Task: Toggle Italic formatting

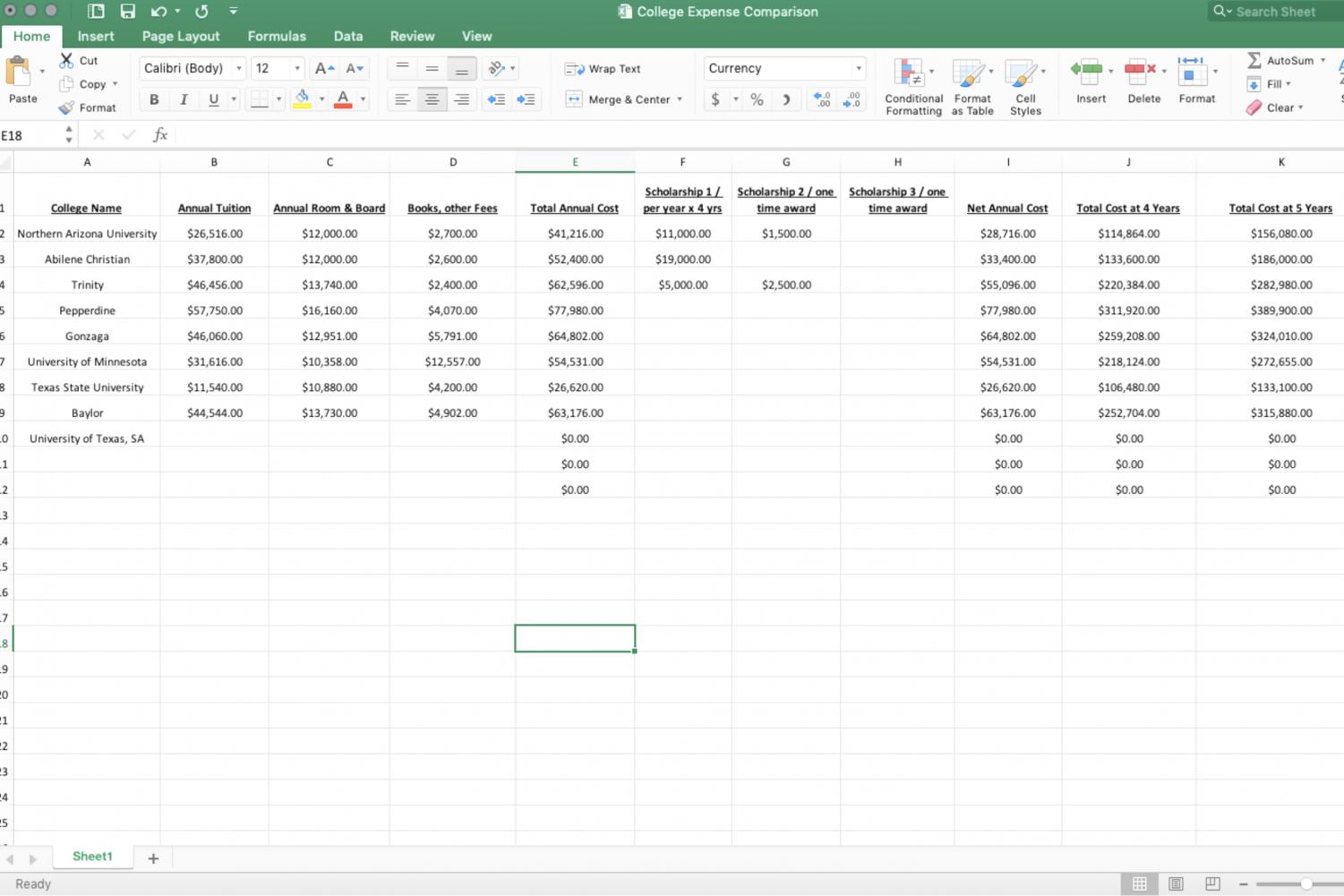Action: [184, 99]
